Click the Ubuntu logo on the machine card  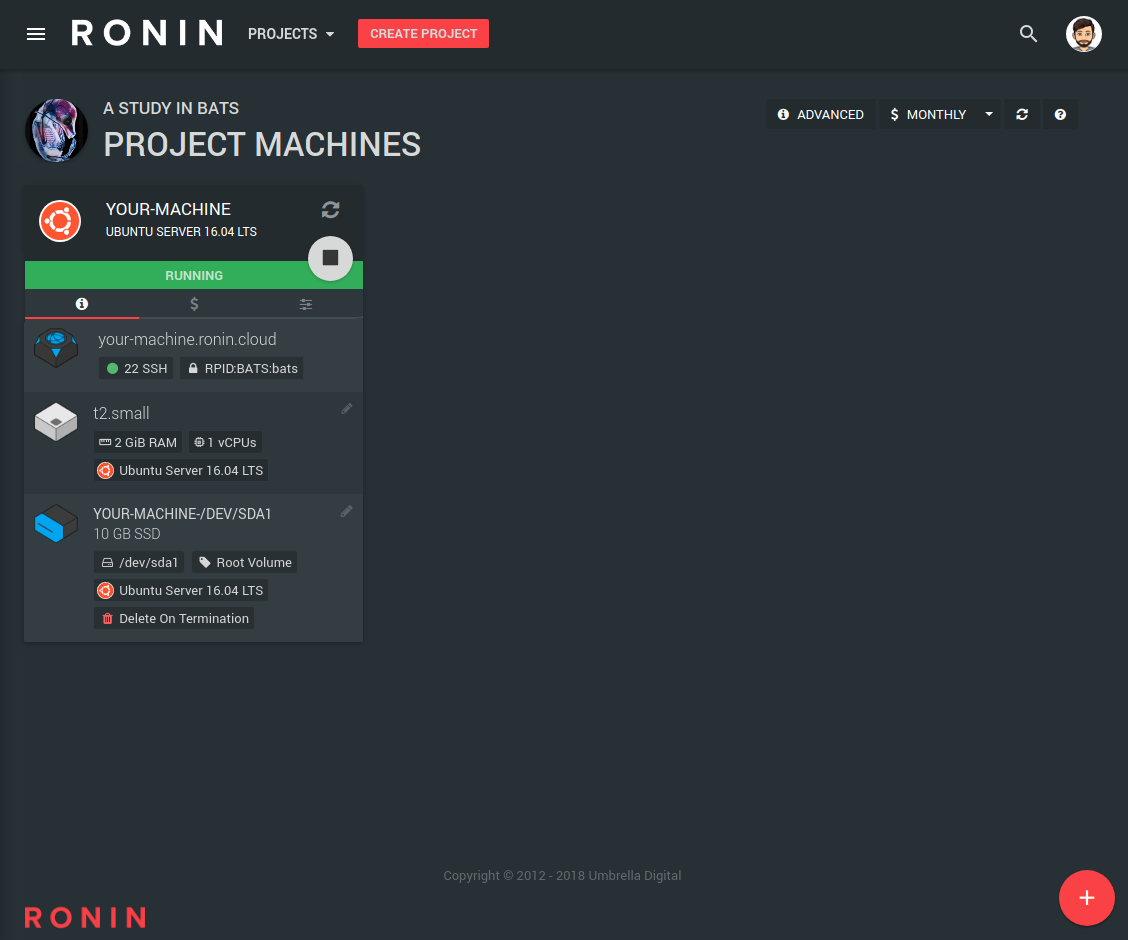point(59,221)
